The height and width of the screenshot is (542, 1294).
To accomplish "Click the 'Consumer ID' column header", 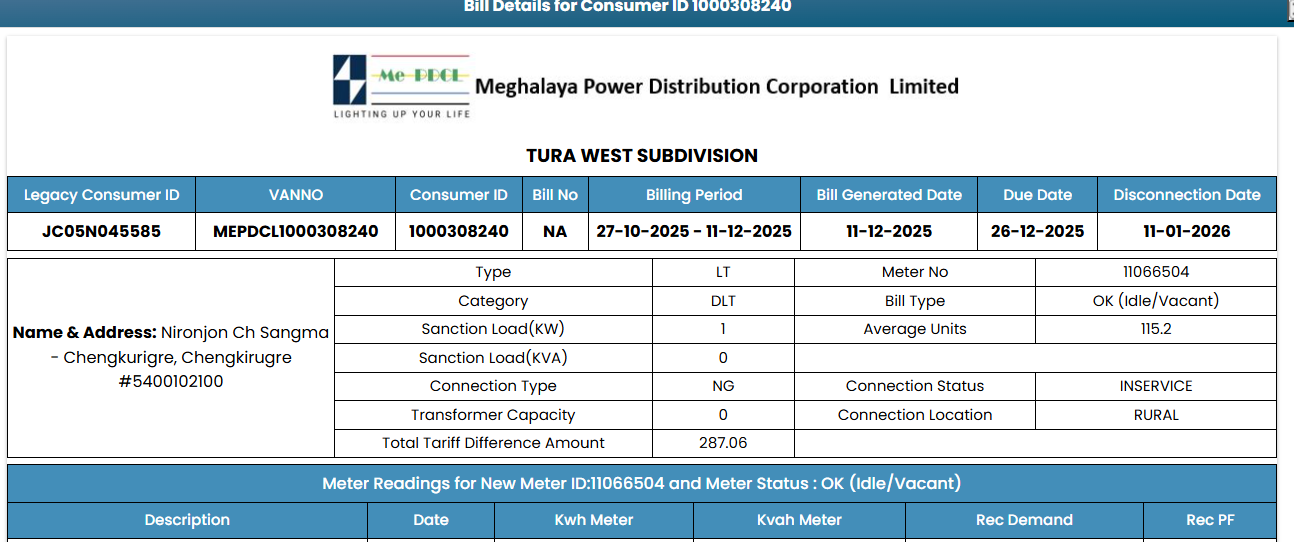I will (x=459, y=195).
